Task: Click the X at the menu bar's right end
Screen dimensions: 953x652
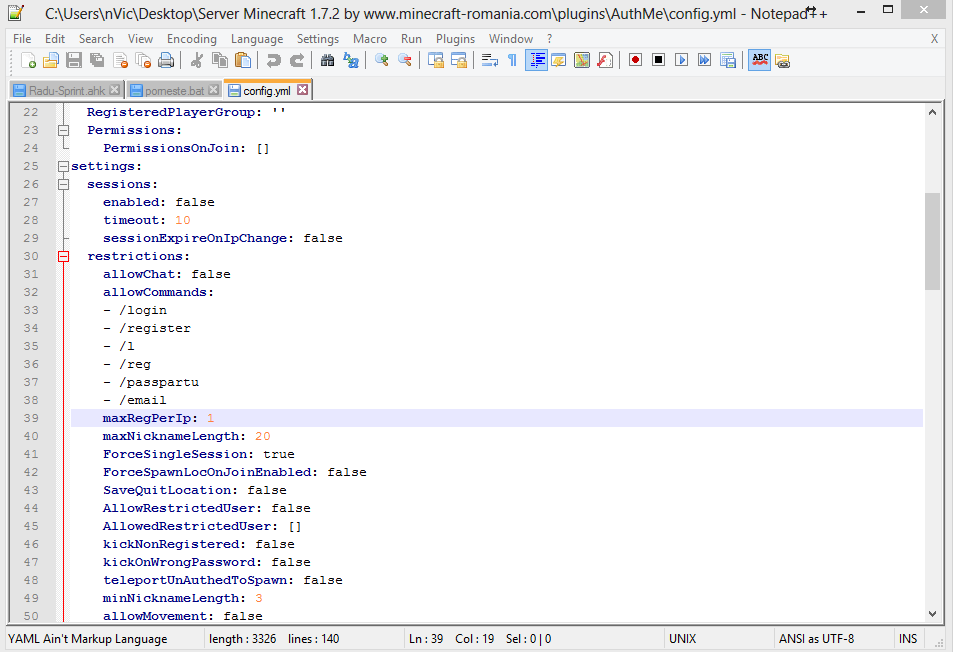Action: pos(934,39)
